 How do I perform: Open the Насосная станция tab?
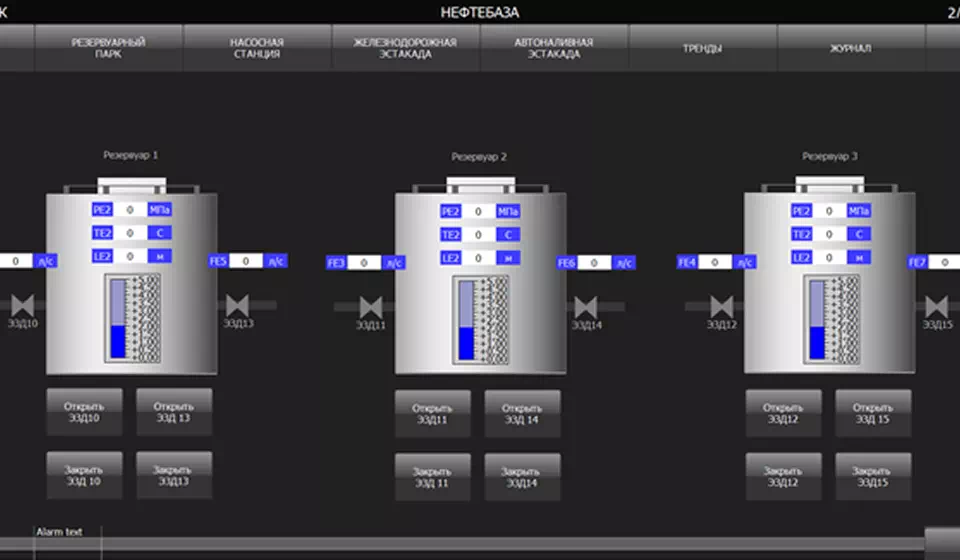click(257, 48)
